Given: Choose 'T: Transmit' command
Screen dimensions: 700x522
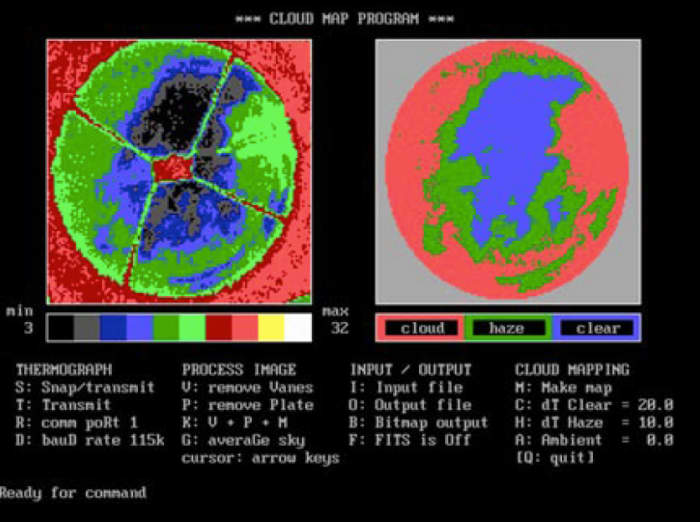Looking at the screenshot, I should coord(63,405).
